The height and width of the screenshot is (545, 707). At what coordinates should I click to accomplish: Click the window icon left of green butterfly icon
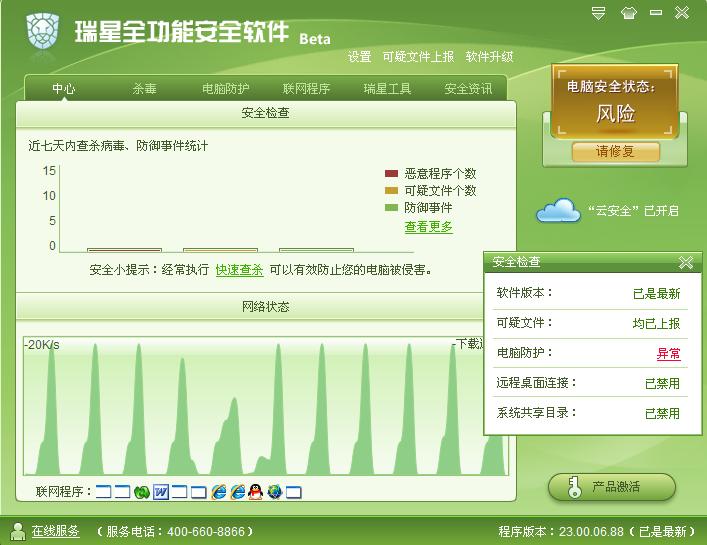[122, 492]
